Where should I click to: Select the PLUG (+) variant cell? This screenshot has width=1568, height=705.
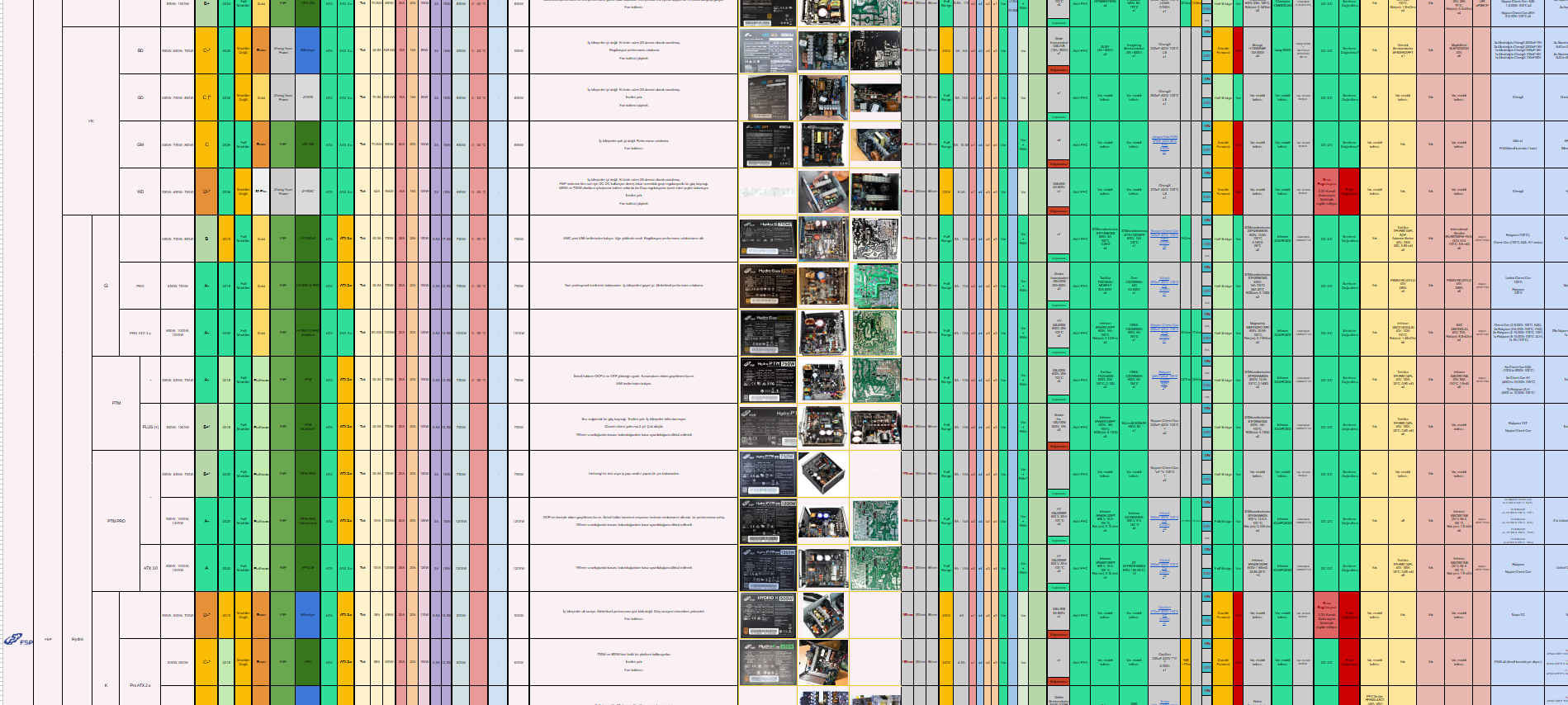(150, 427)
